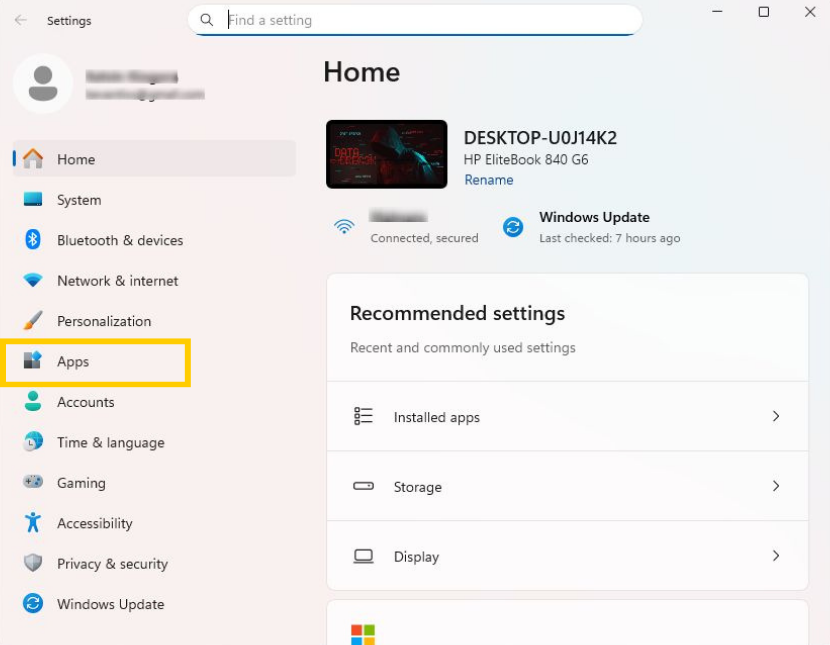The height and width of the screenshot is (645, 830).
Task: Click the Storage text in recommended settings
Action: click(418, 487)
